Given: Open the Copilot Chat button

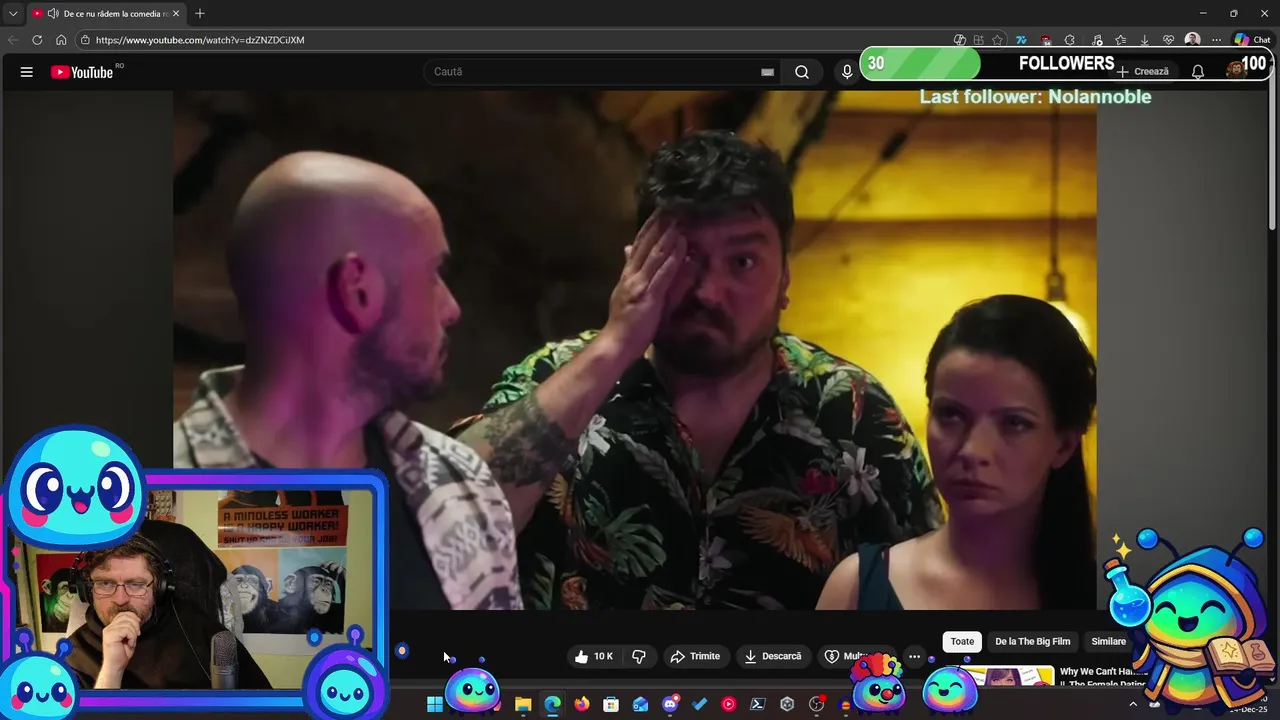Looking at the screenshot, I should (x=1251, y=40).
